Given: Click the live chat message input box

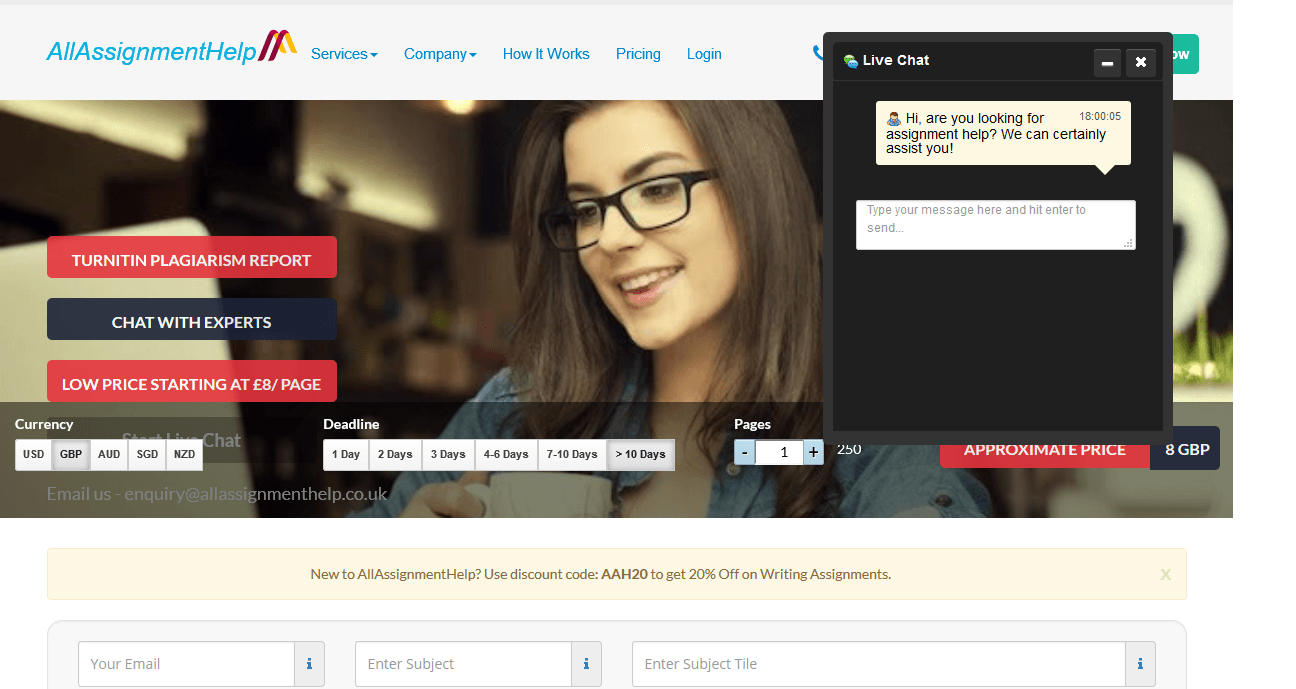Looking at the screenshot, I should pyautogui.click(x=995, y=224).
